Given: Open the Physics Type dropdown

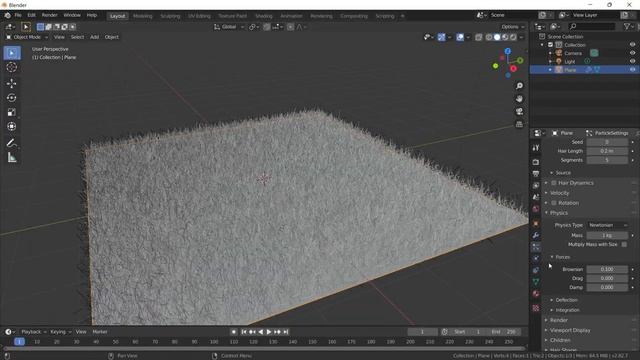Looking at the screenshot, I should 607,225.
